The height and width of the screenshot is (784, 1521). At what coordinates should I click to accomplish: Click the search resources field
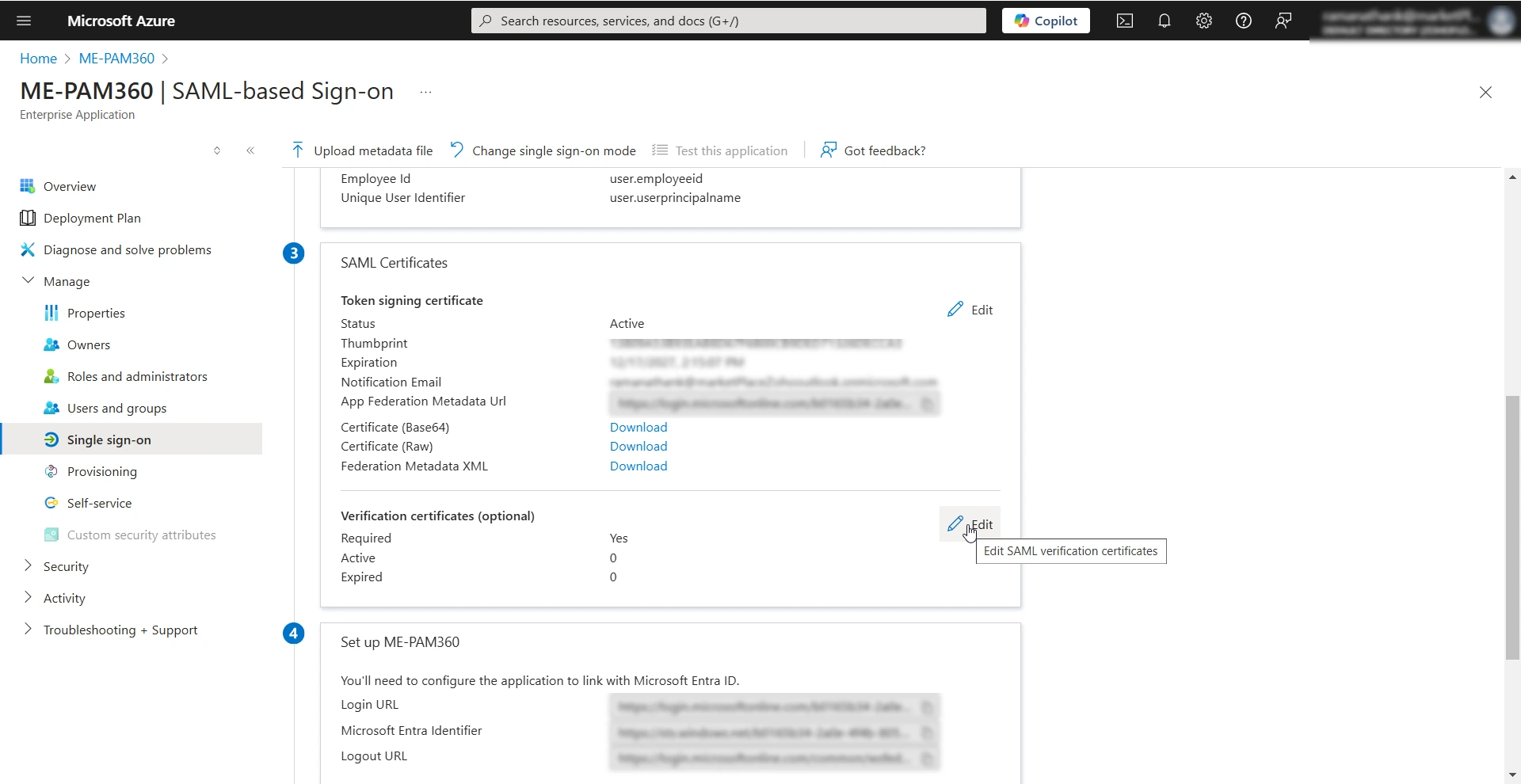(x=727, y=21)
